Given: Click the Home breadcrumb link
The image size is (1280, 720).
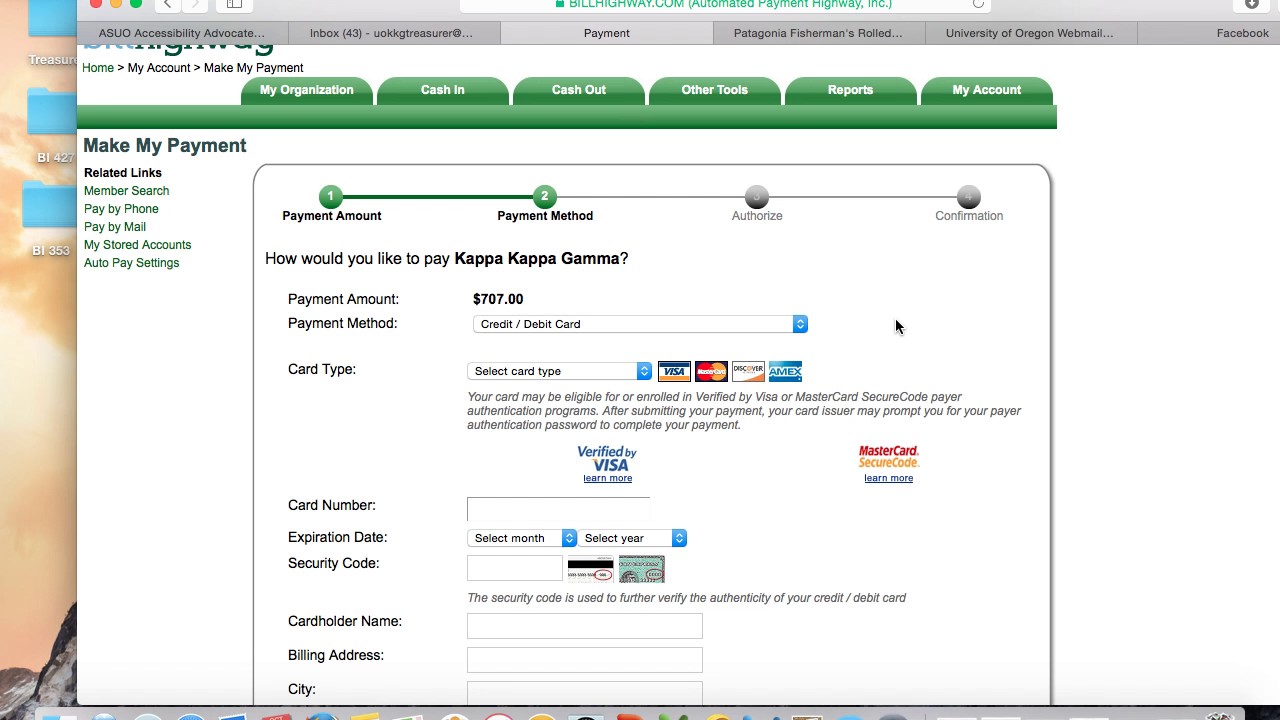Looking at the screenshot, I should point(98,68).
